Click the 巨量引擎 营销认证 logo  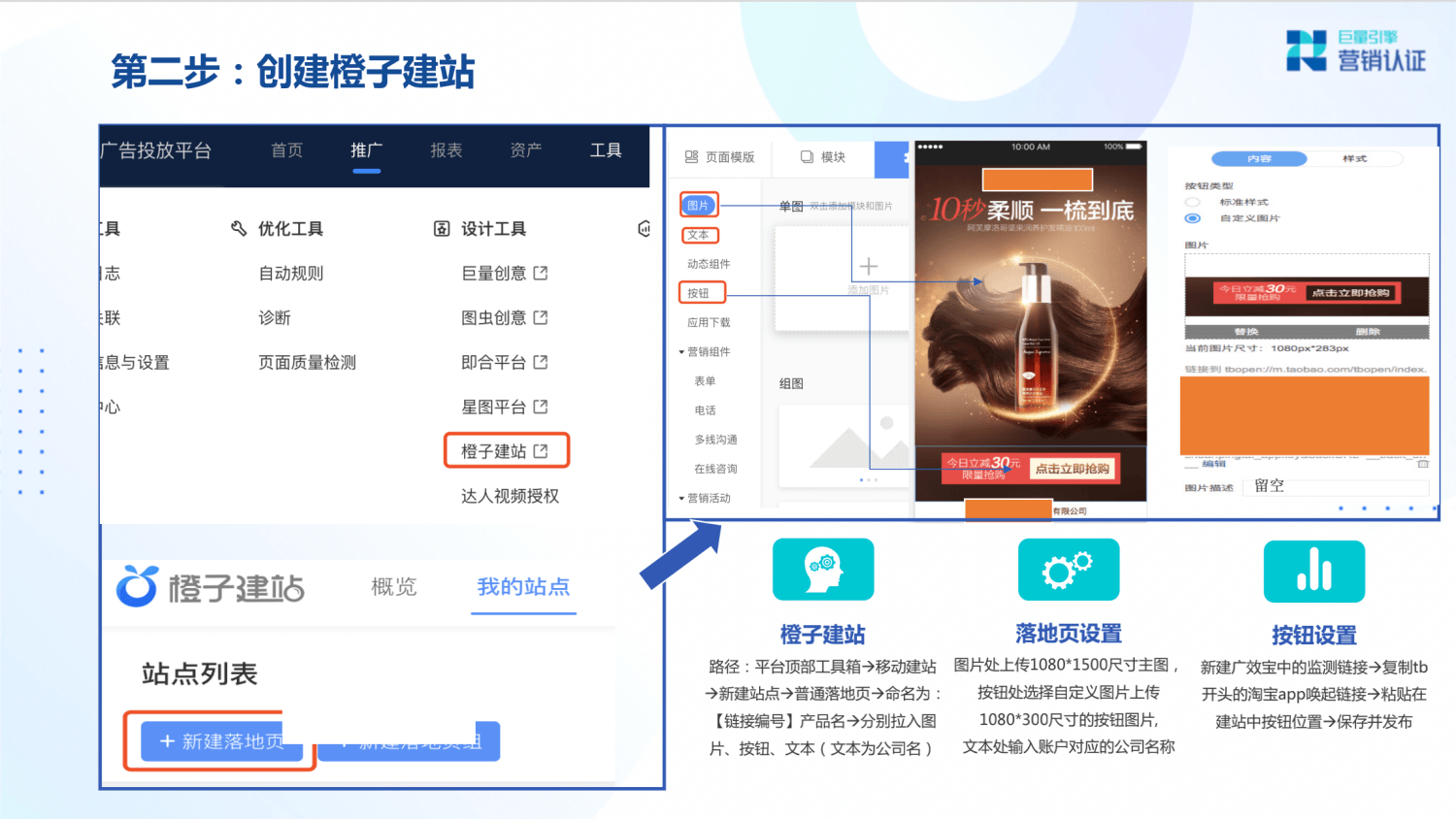coord(1356,50)
